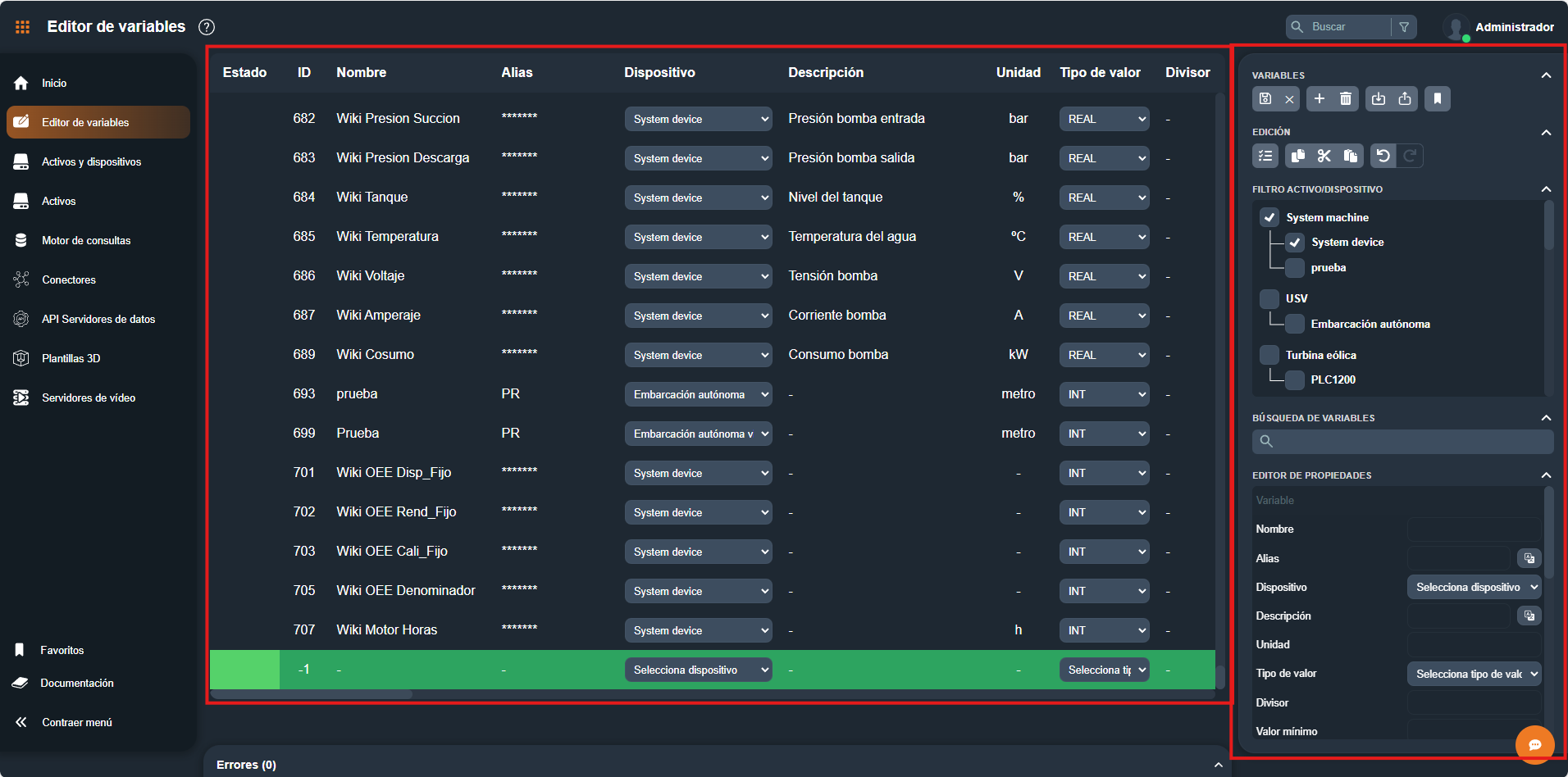Screen dimensions: 1568x777
Task: Paste copied variables with the paste icon
Action: (1351, 156)
